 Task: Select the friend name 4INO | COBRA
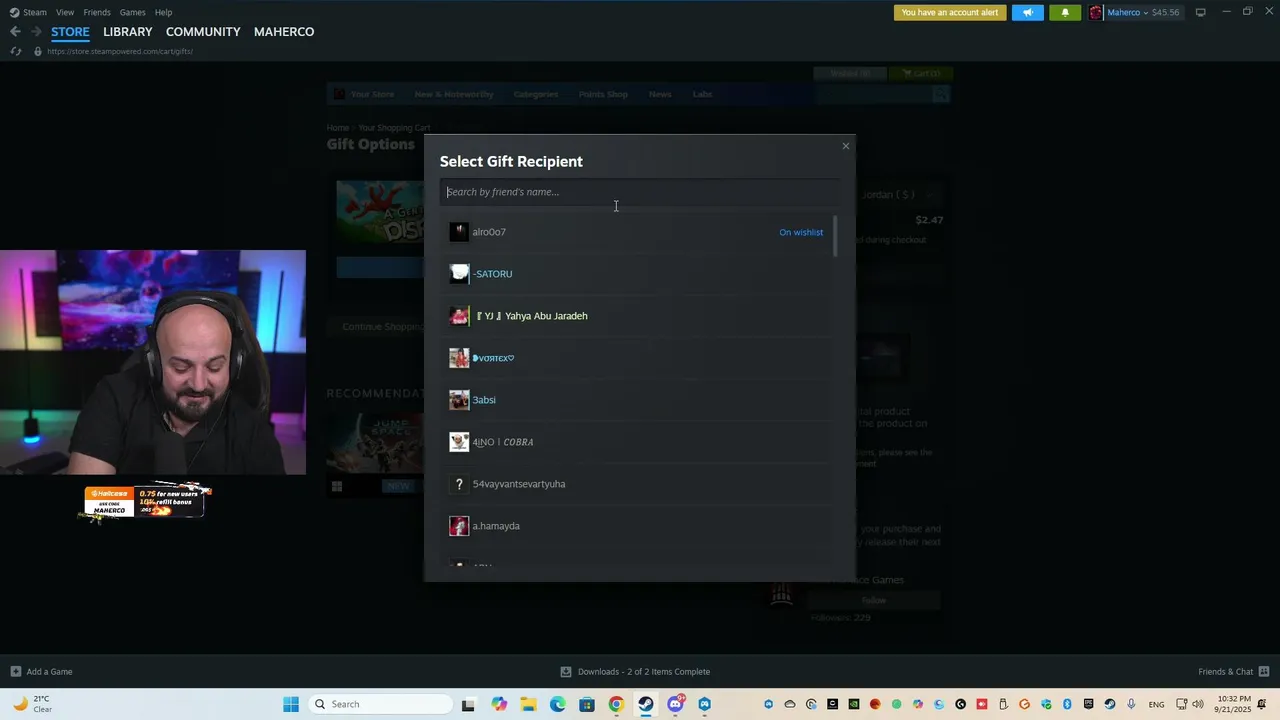(503, 442)
